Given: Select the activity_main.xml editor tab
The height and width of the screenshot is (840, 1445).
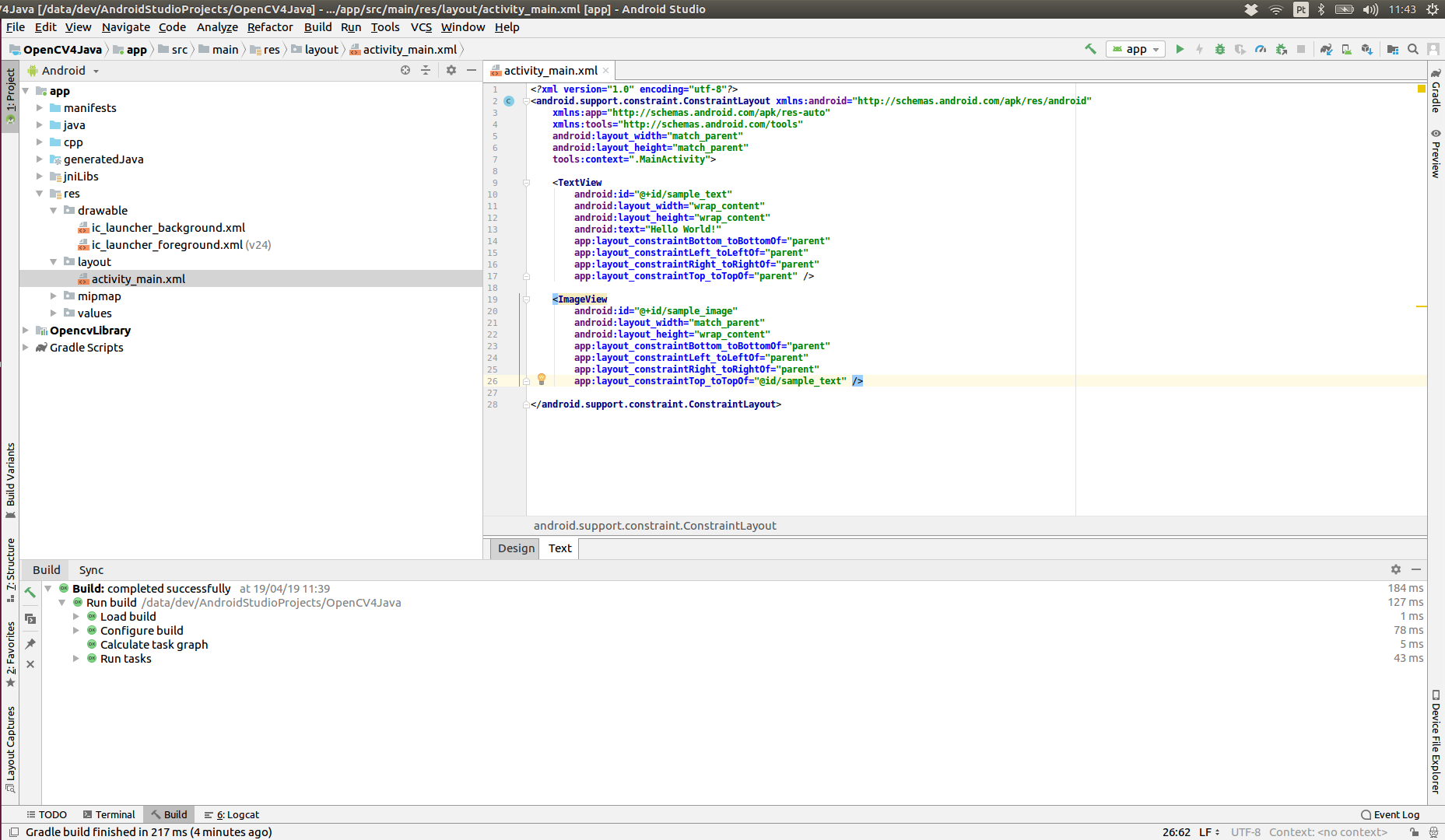Looking at the screenshot, I should [550, 71].
